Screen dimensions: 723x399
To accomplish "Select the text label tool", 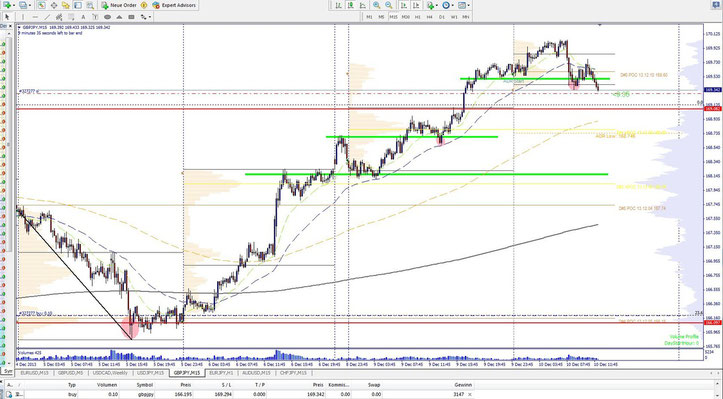I will click(95, 17).
